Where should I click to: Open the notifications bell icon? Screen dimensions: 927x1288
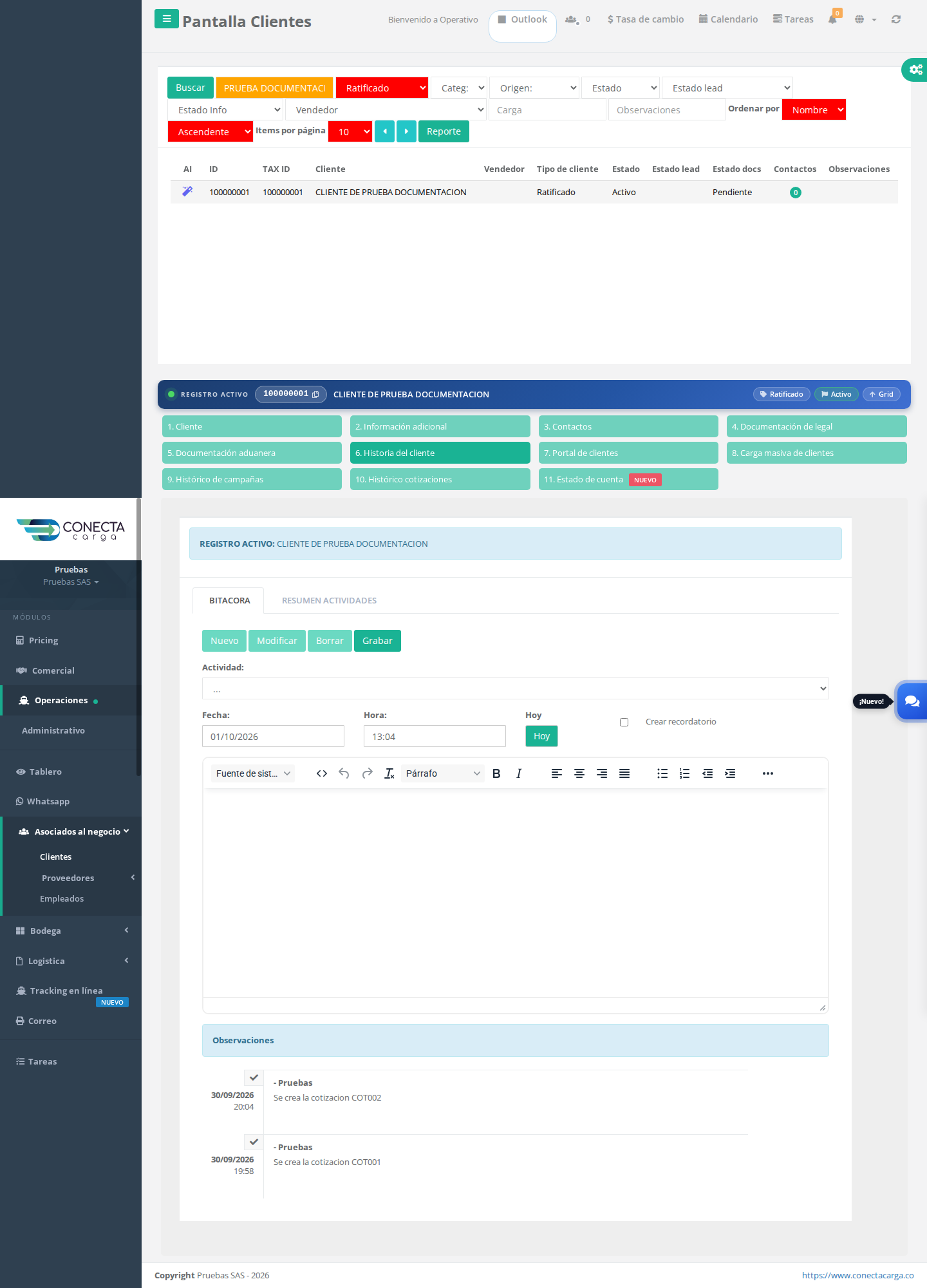point(832,19)
